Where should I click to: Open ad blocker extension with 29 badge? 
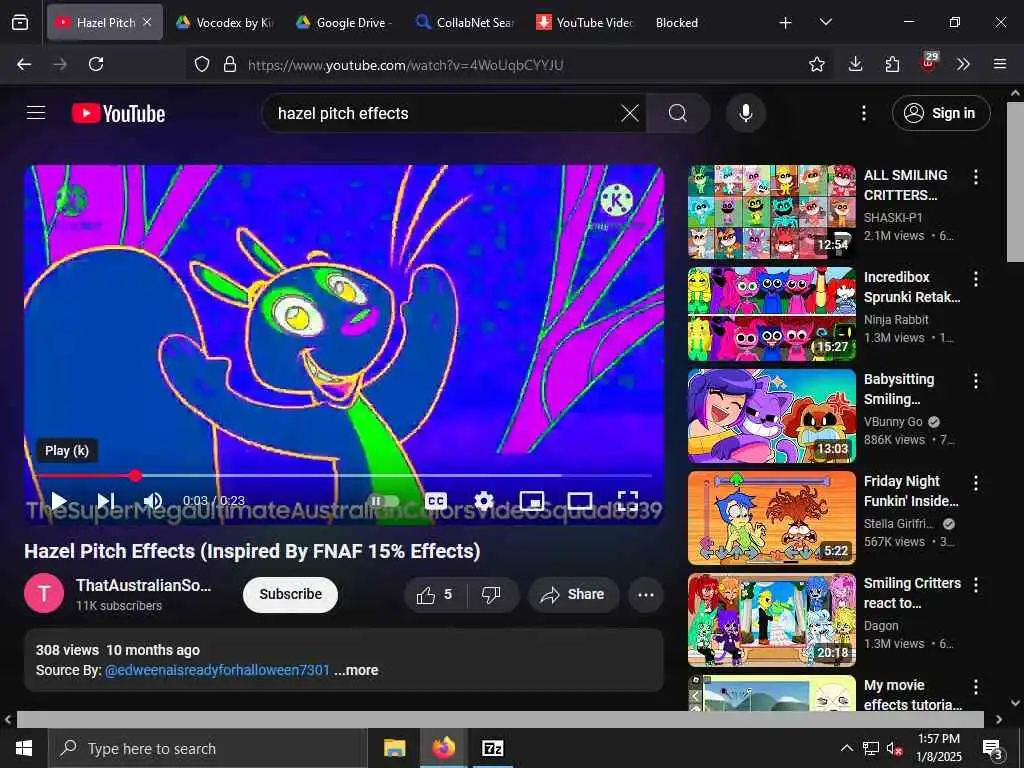(x=929, y=63)
